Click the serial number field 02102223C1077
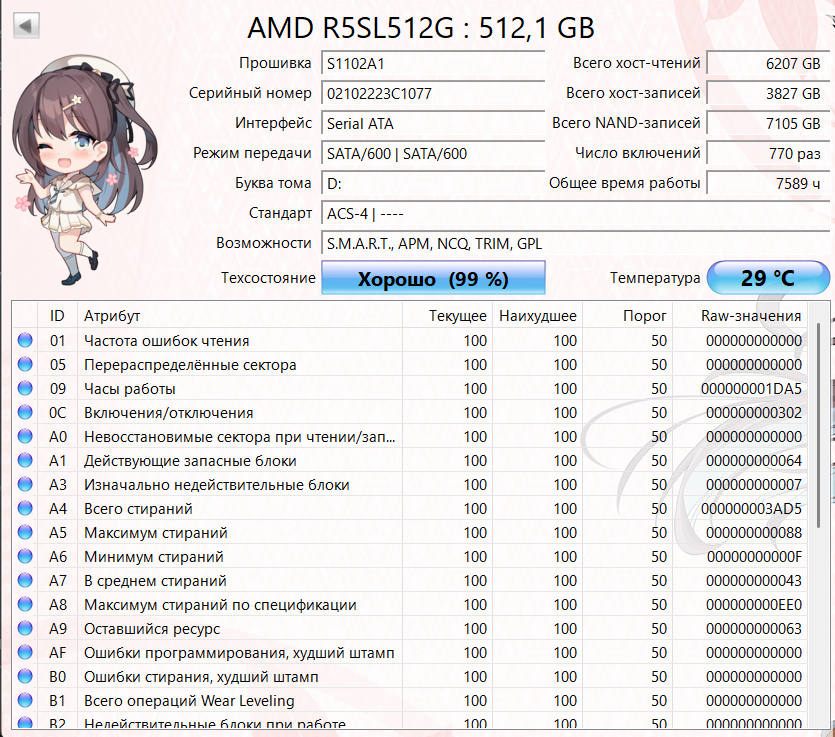This screenshot has width=835, height=737. click(x=433, y=94)
